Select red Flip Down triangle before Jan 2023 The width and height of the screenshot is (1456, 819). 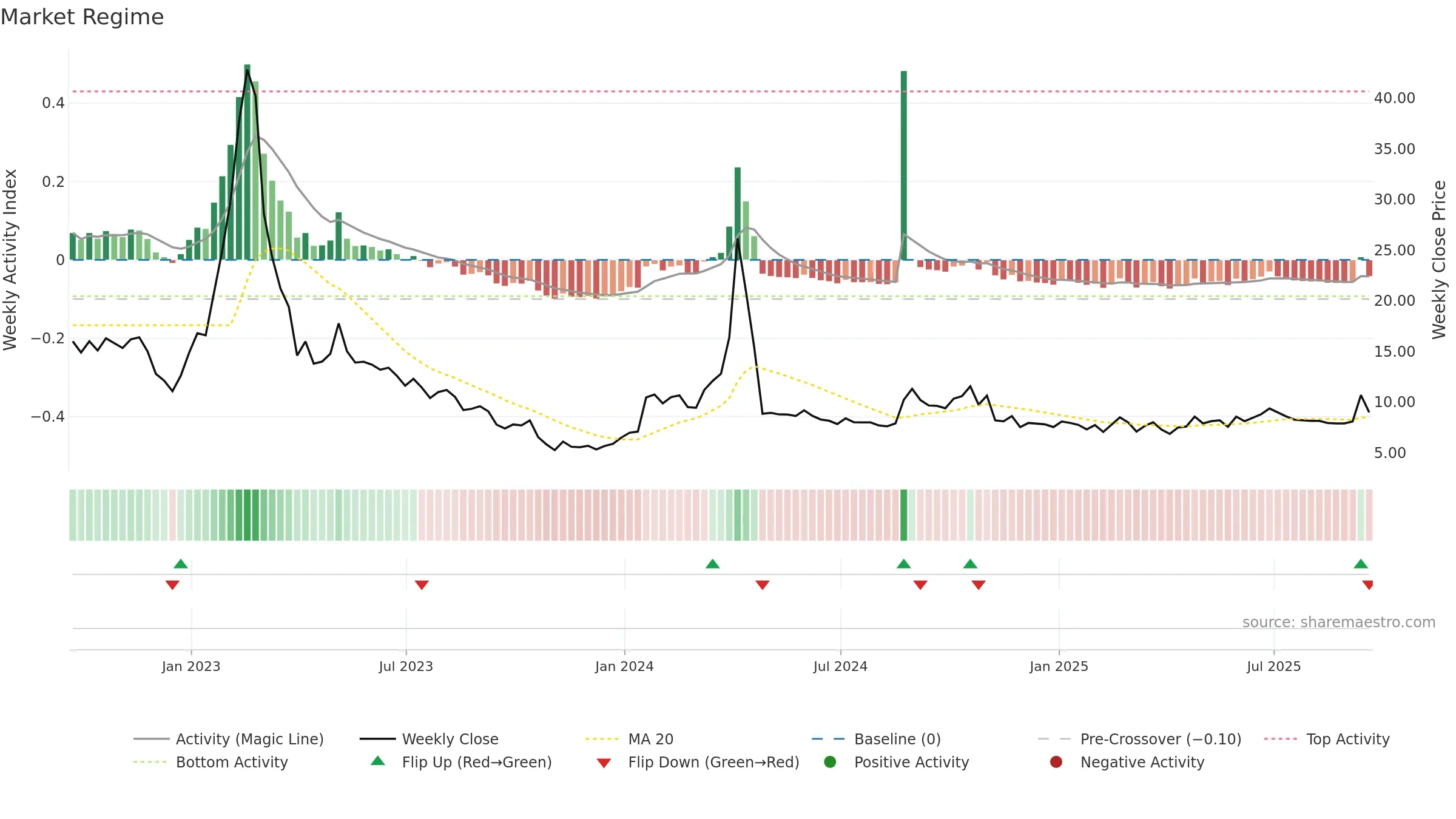pos(172,585)
